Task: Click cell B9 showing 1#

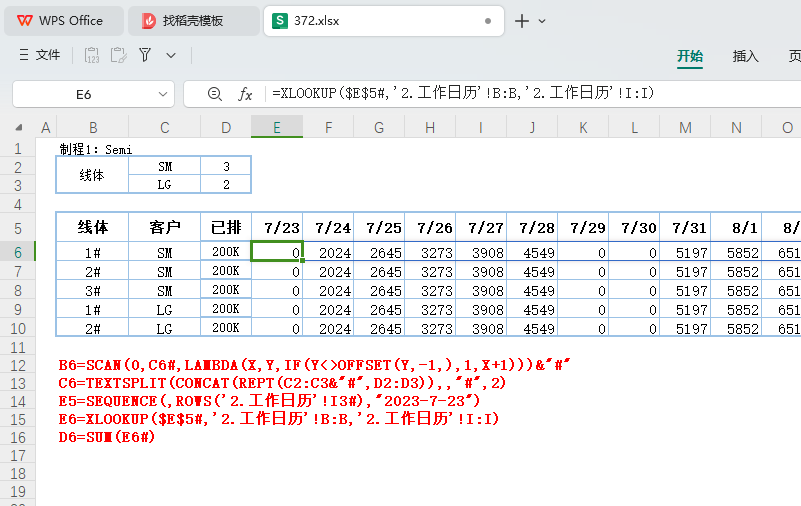Action: point(92,309)
